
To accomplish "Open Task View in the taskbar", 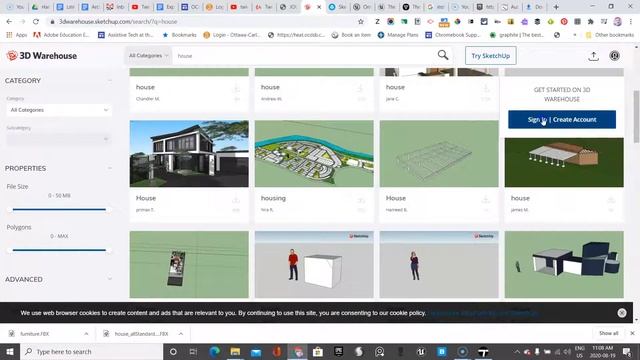I will (x=193, y=351).
